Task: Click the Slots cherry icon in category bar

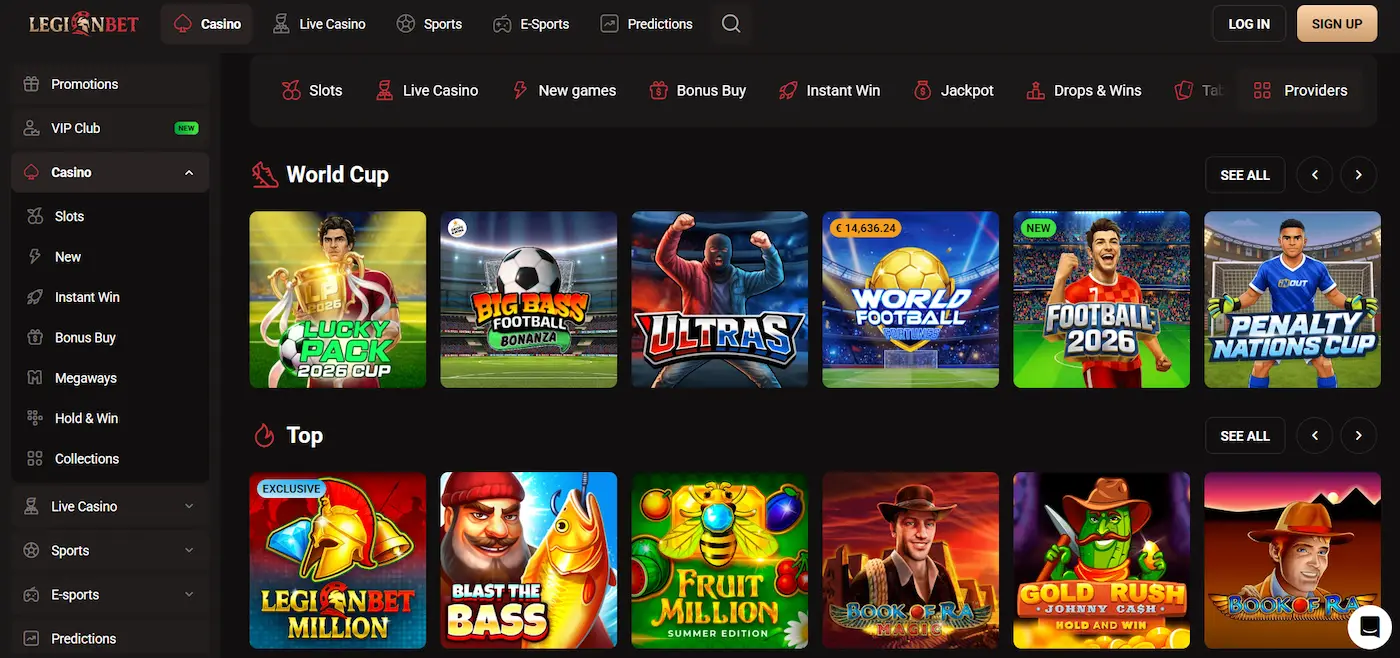Action: (x=291, y=90)
